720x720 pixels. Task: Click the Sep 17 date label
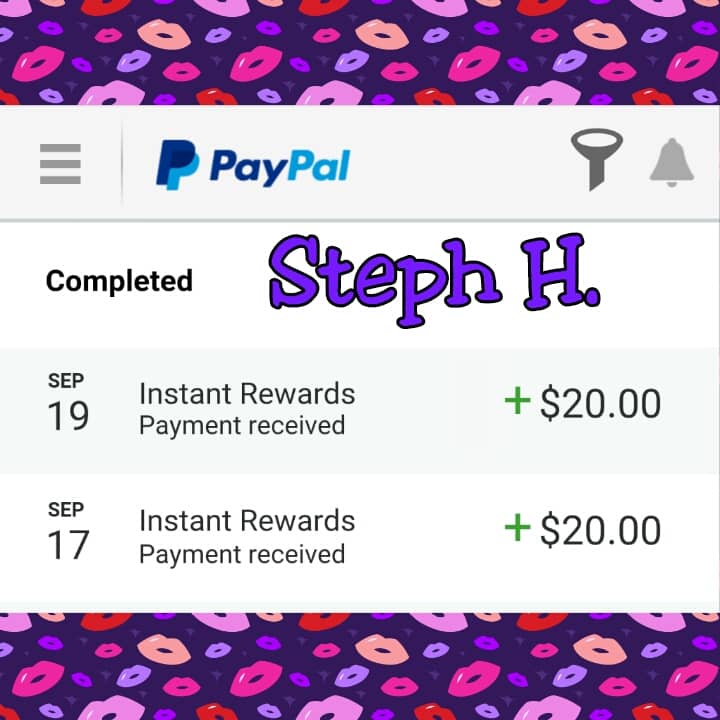68,530
